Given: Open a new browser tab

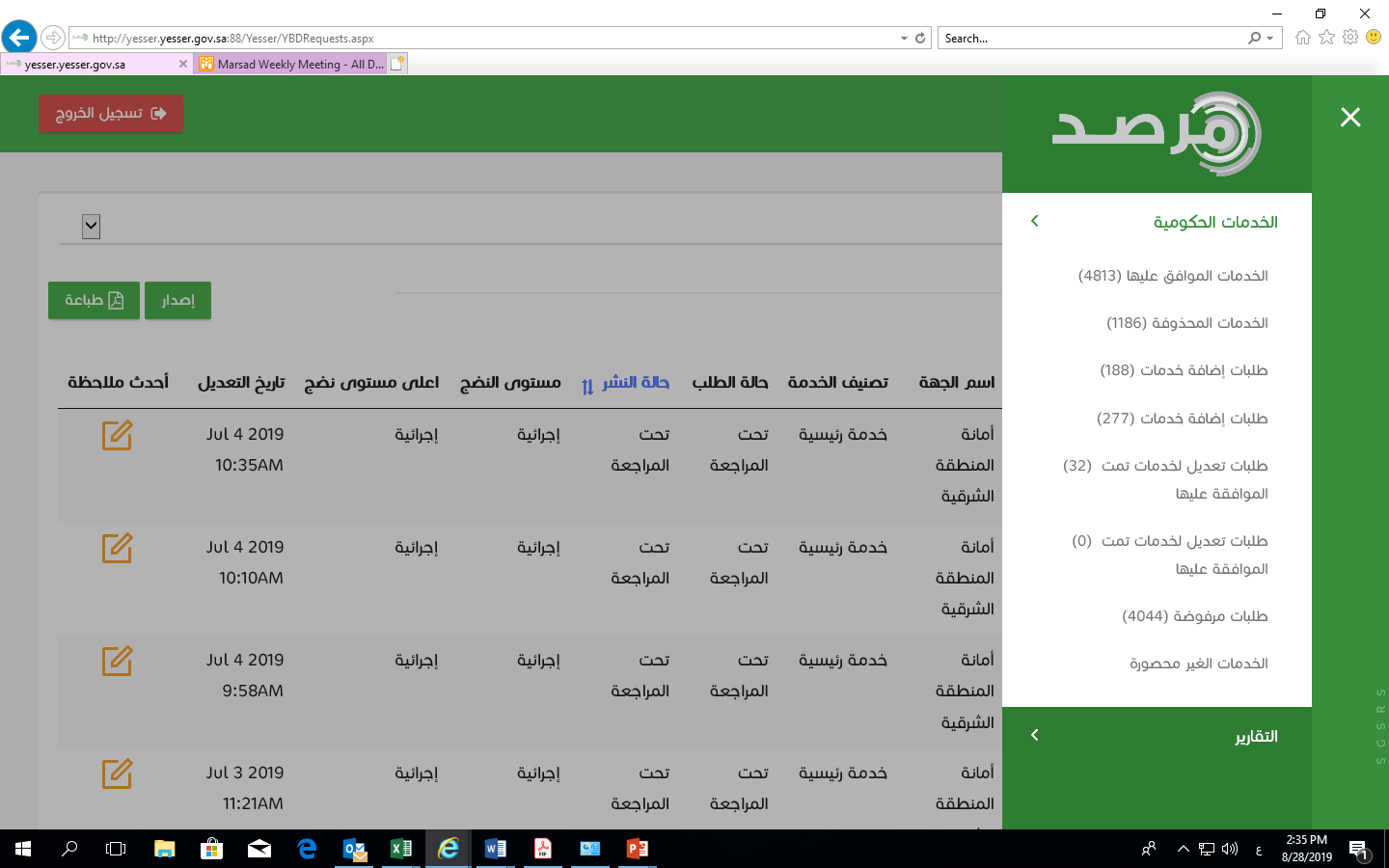Looking at the screenshot, I should pyautogui.click(x=397, y=64).
